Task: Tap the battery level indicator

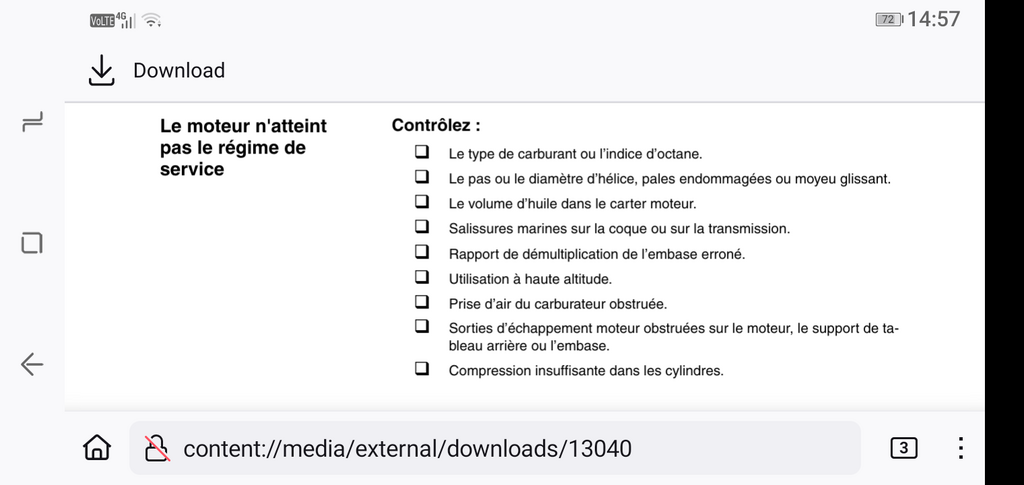Action: click(889, 20)
